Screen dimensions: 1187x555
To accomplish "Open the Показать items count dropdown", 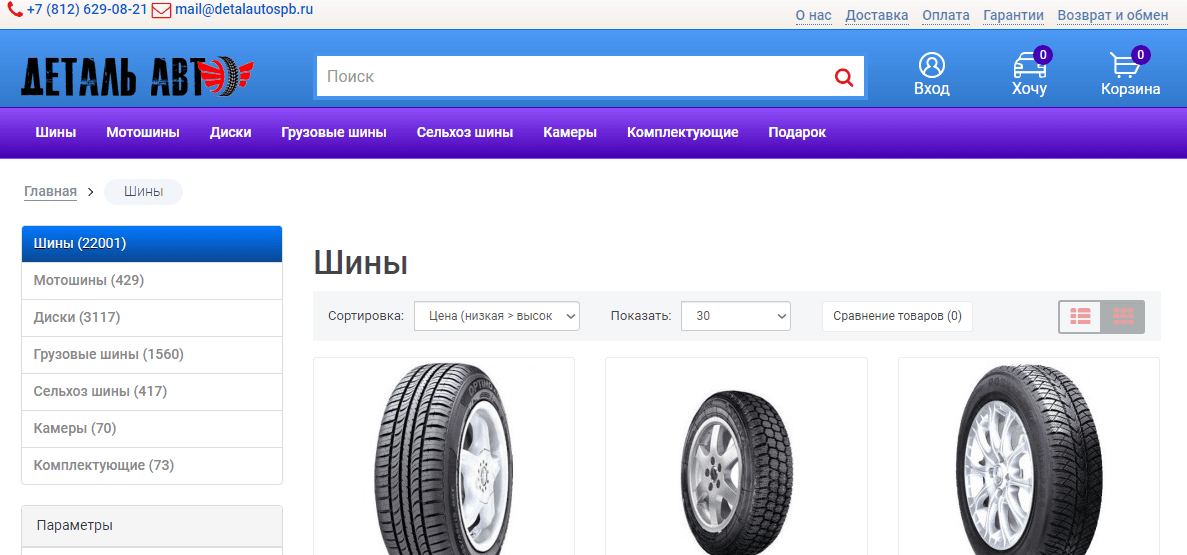I will point(735,316).
